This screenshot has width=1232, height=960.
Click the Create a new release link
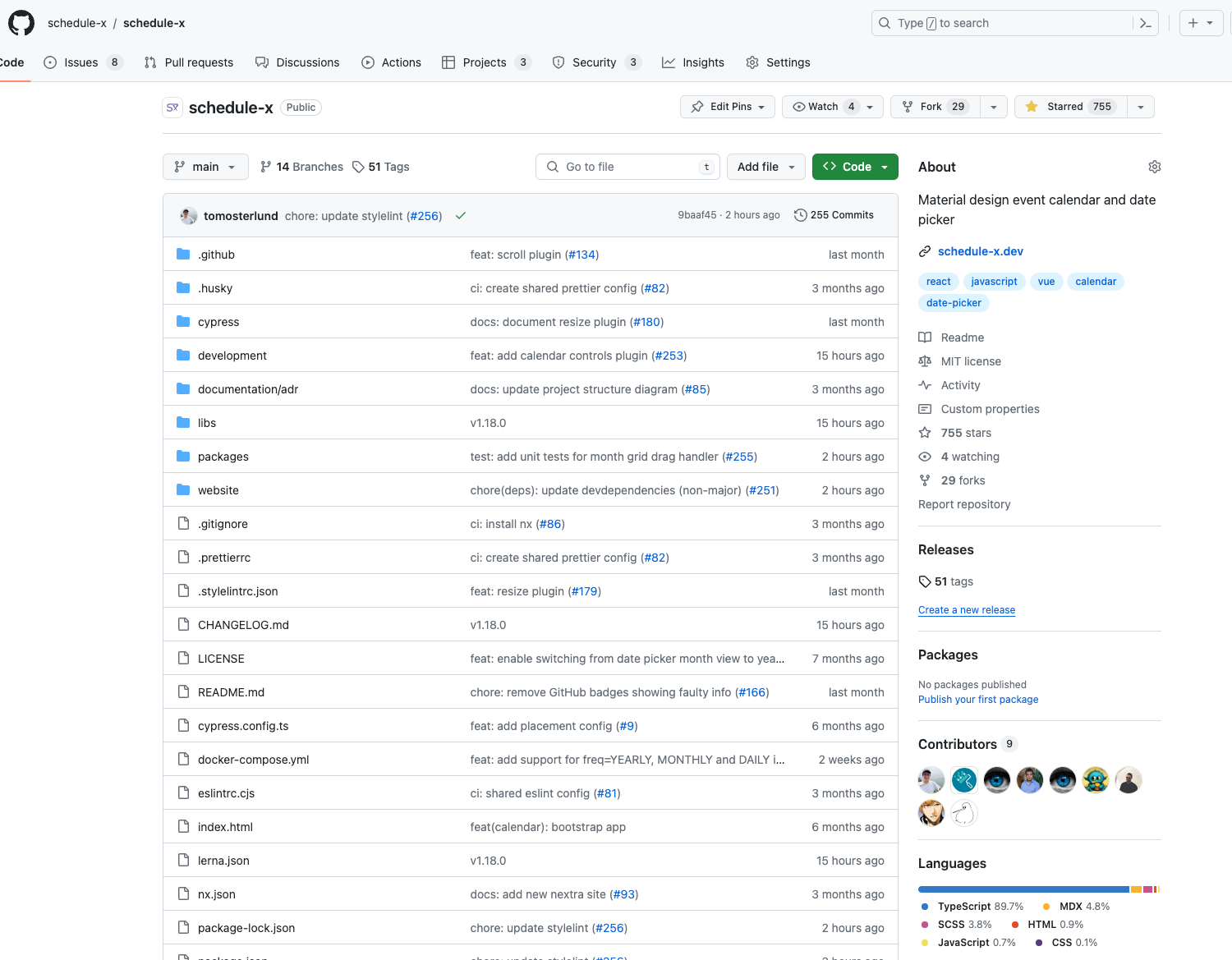[967, 610]
